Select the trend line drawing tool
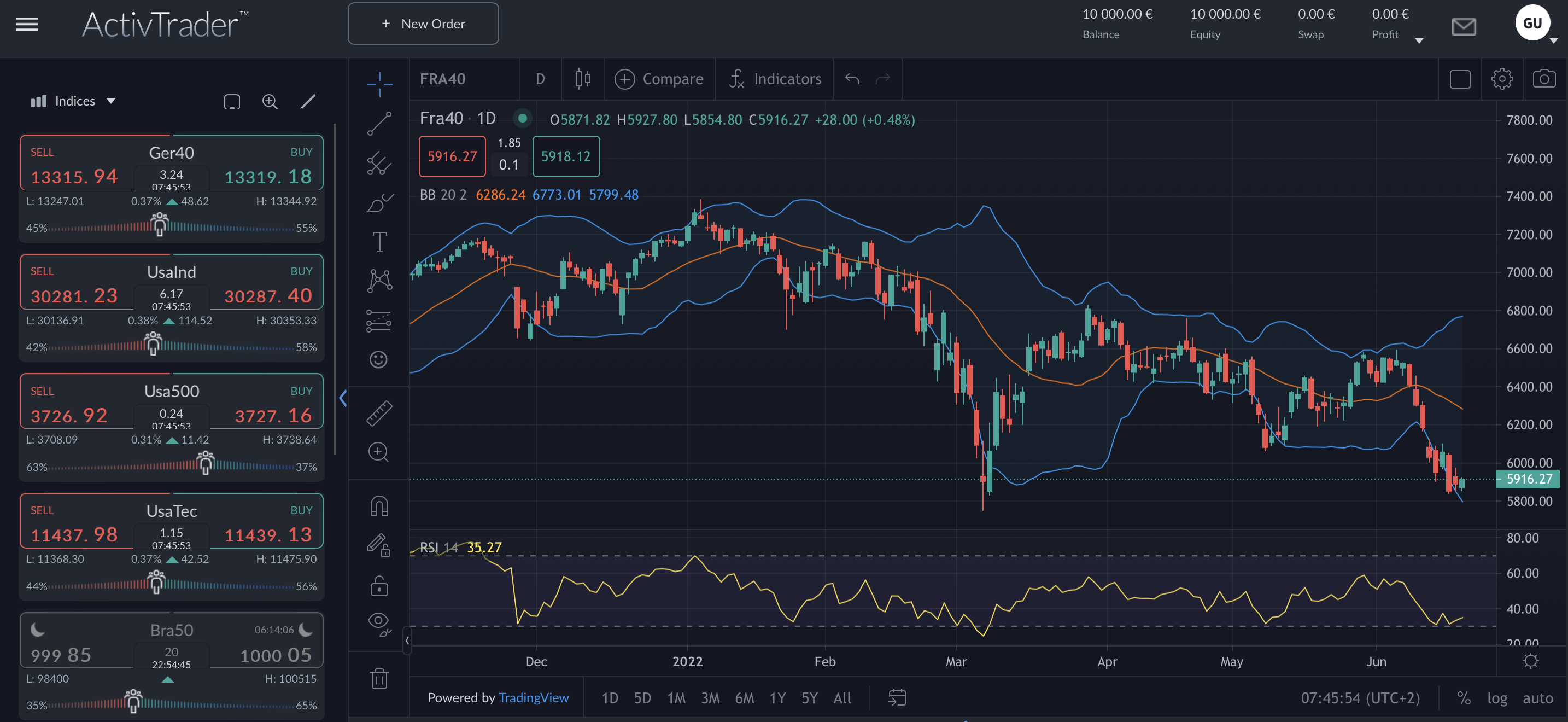Image resolution: width=1568 pixels, height=722 pixels. point(379,124)
